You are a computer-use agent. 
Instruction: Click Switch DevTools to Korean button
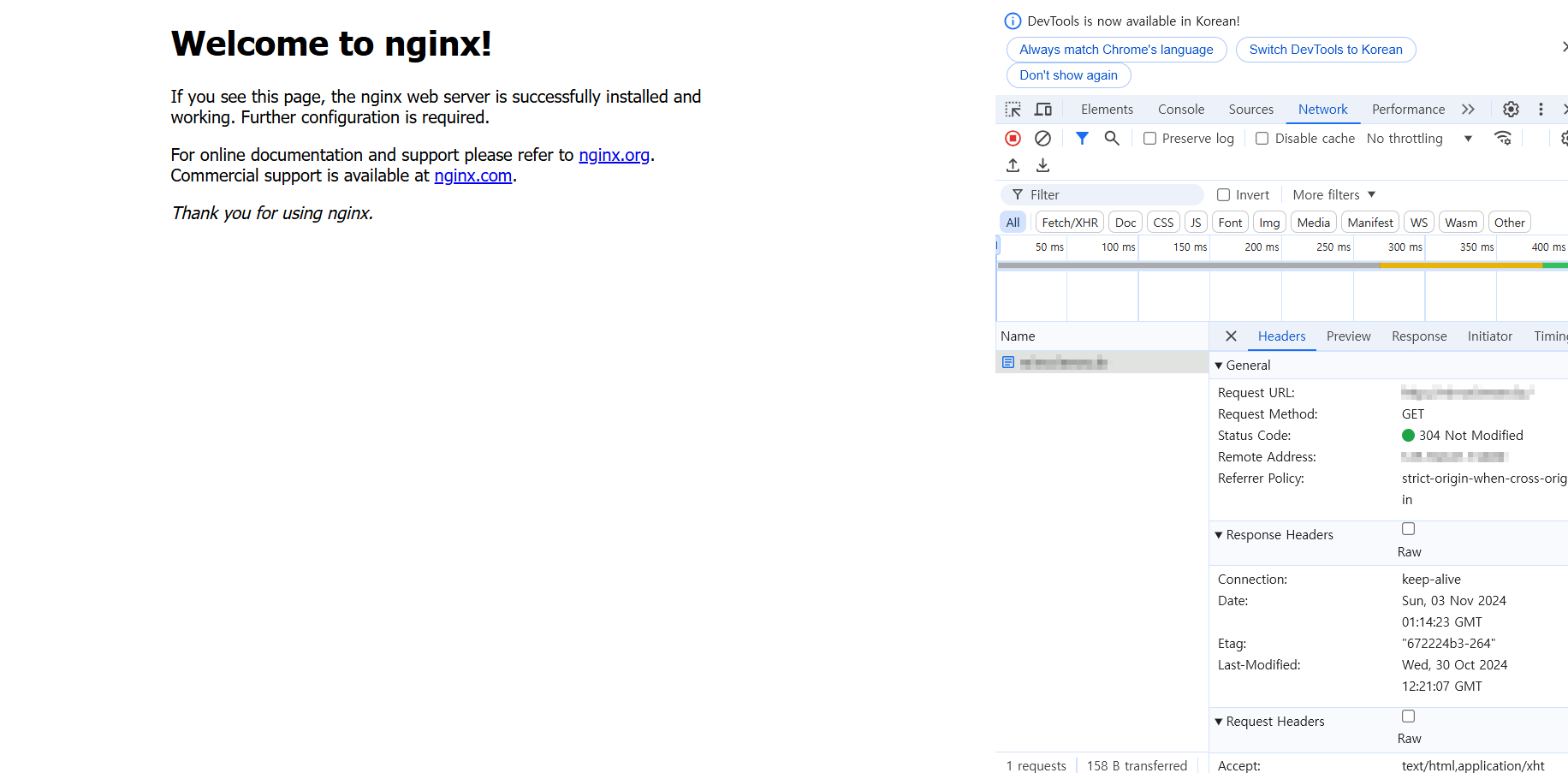[x=1326, y=50]
